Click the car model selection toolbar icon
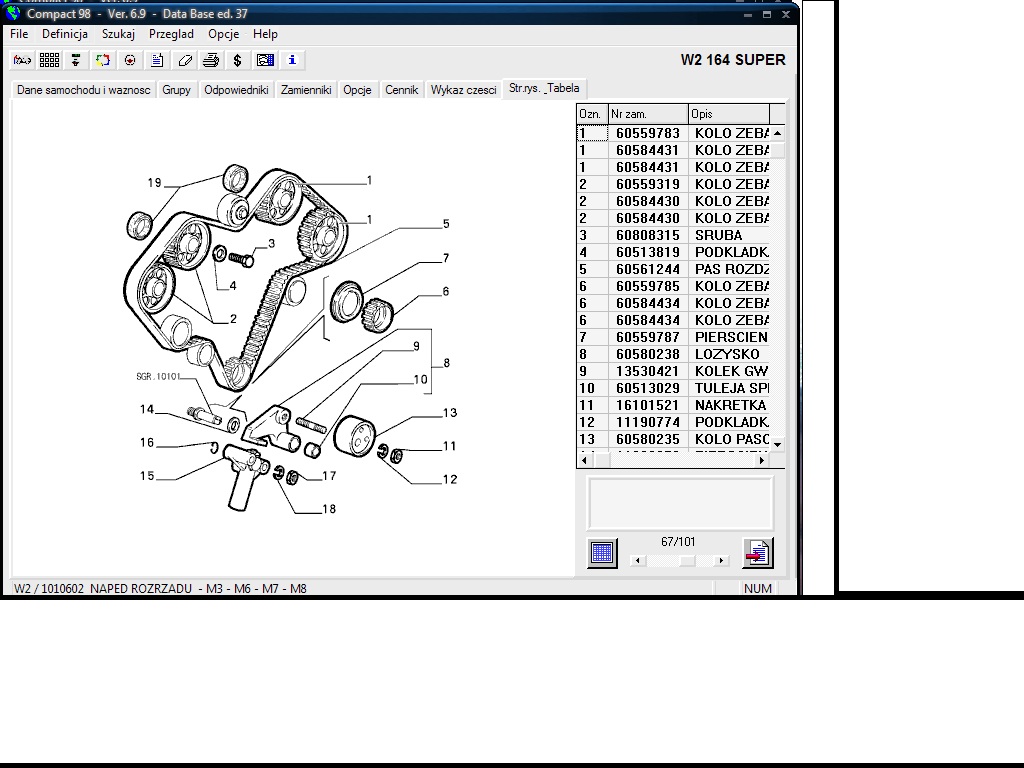Screen dimensions: 1024x768 pyautogui.click(x=22, y=60)
